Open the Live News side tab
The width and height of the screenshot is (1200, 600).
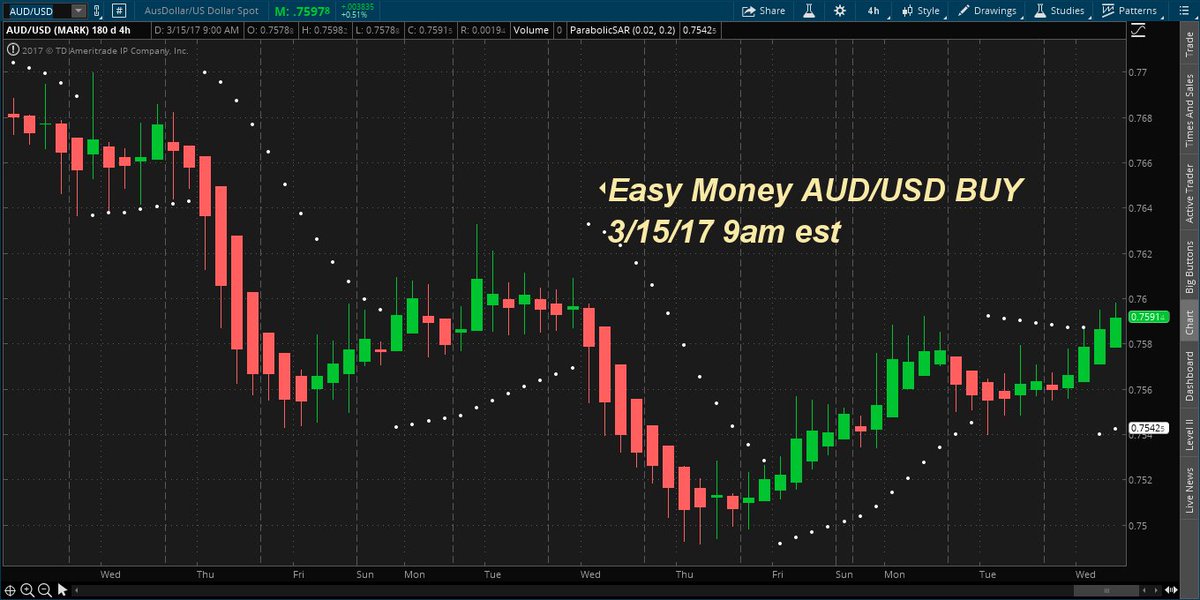click(1189, 490)
